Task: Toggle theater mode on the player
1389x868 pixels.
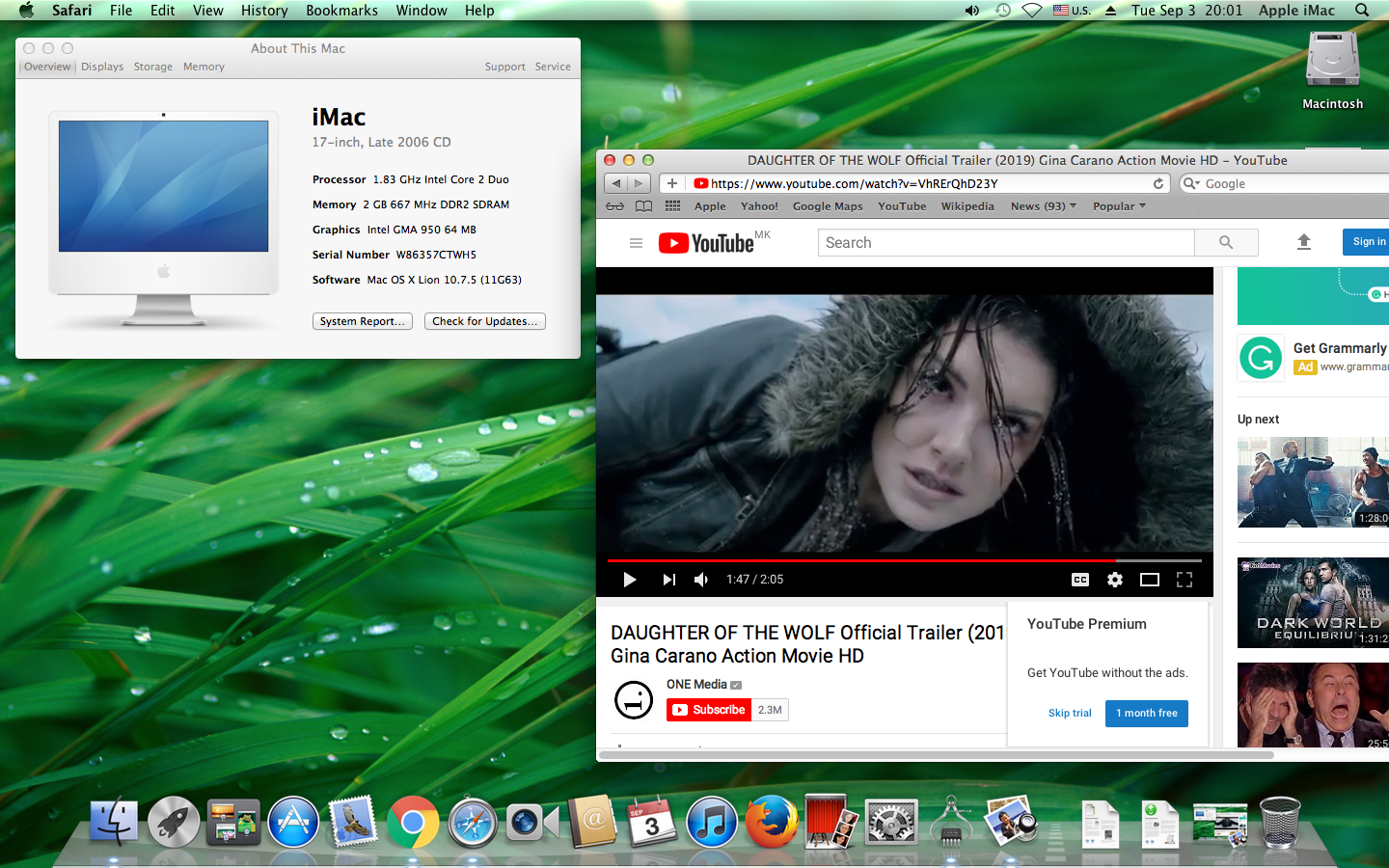Action: pos(1150,580)
